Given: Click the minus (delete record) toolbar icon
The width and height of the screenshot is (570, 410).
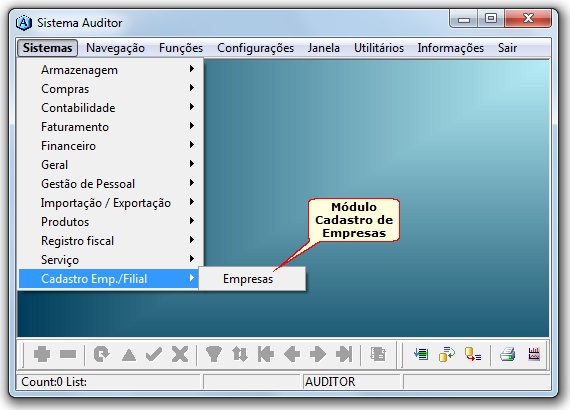Looking at the screenshot, I should click(68, 354).
